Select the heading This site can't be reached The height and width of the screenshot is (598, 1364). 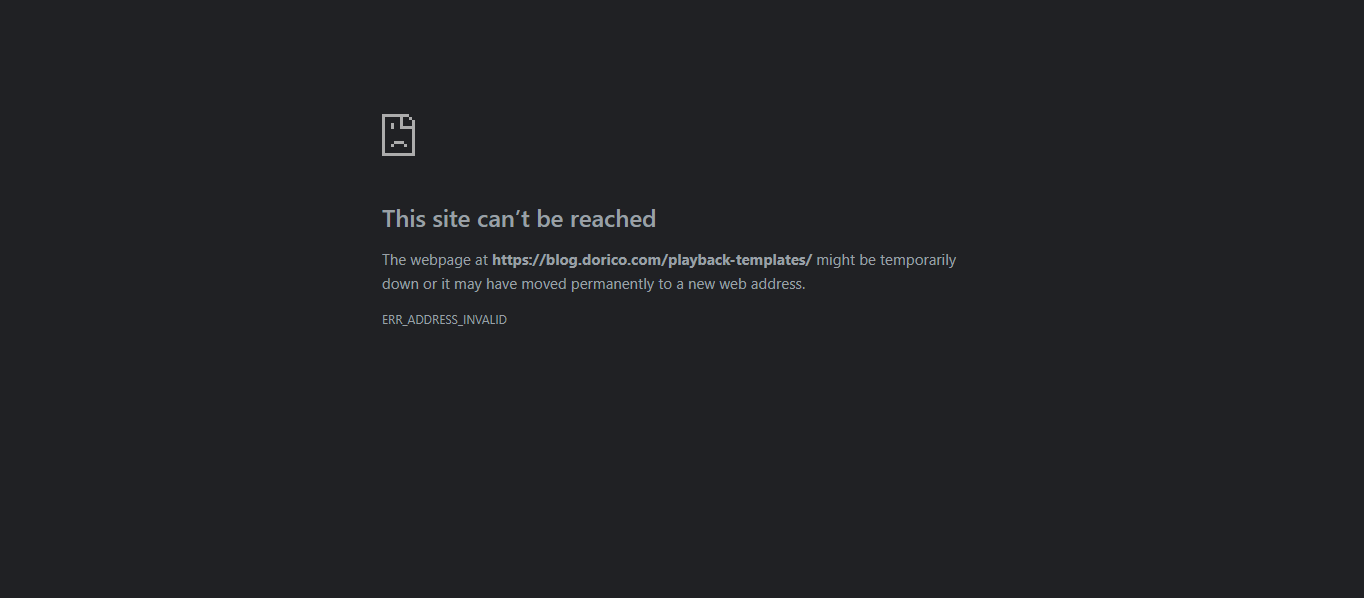pyautogui.click(x=519, y=219)
